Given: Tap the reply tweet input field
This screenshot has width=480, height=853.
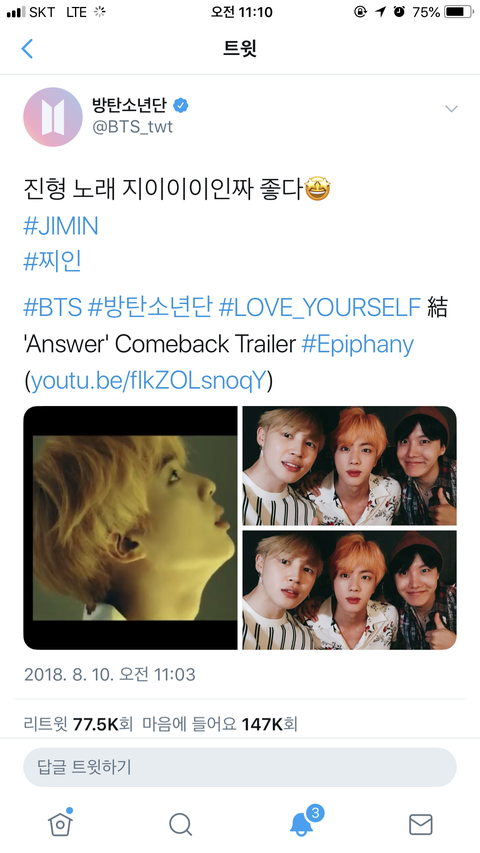Looking at the screenshot, I should coord(240,767).
